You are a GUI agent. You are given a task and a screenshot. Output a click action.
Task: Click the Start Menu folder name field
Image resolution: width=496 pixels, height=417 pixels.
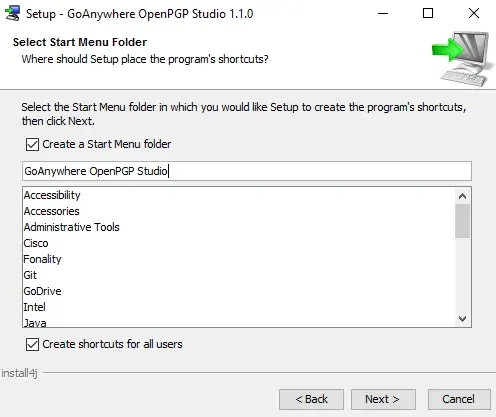[247, 171]
